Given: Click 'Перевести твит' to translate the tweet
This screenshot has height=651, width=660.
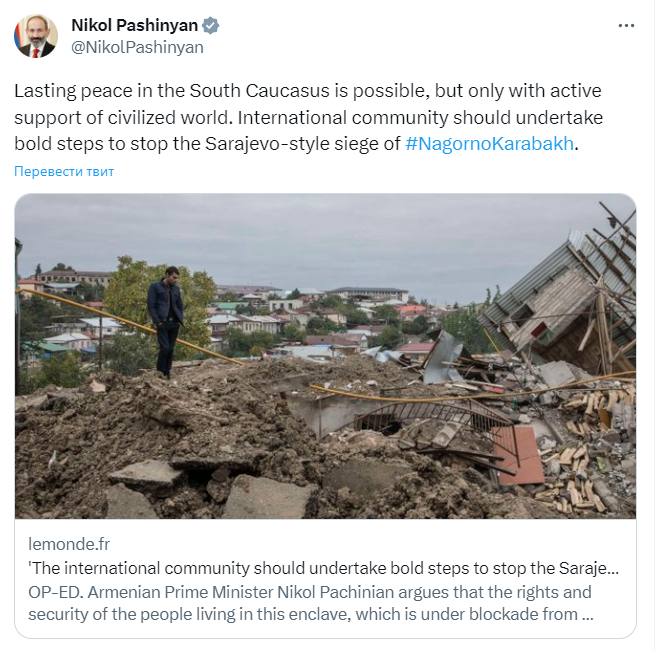Looking at the screenshot, I should click(x=64, y=172).
